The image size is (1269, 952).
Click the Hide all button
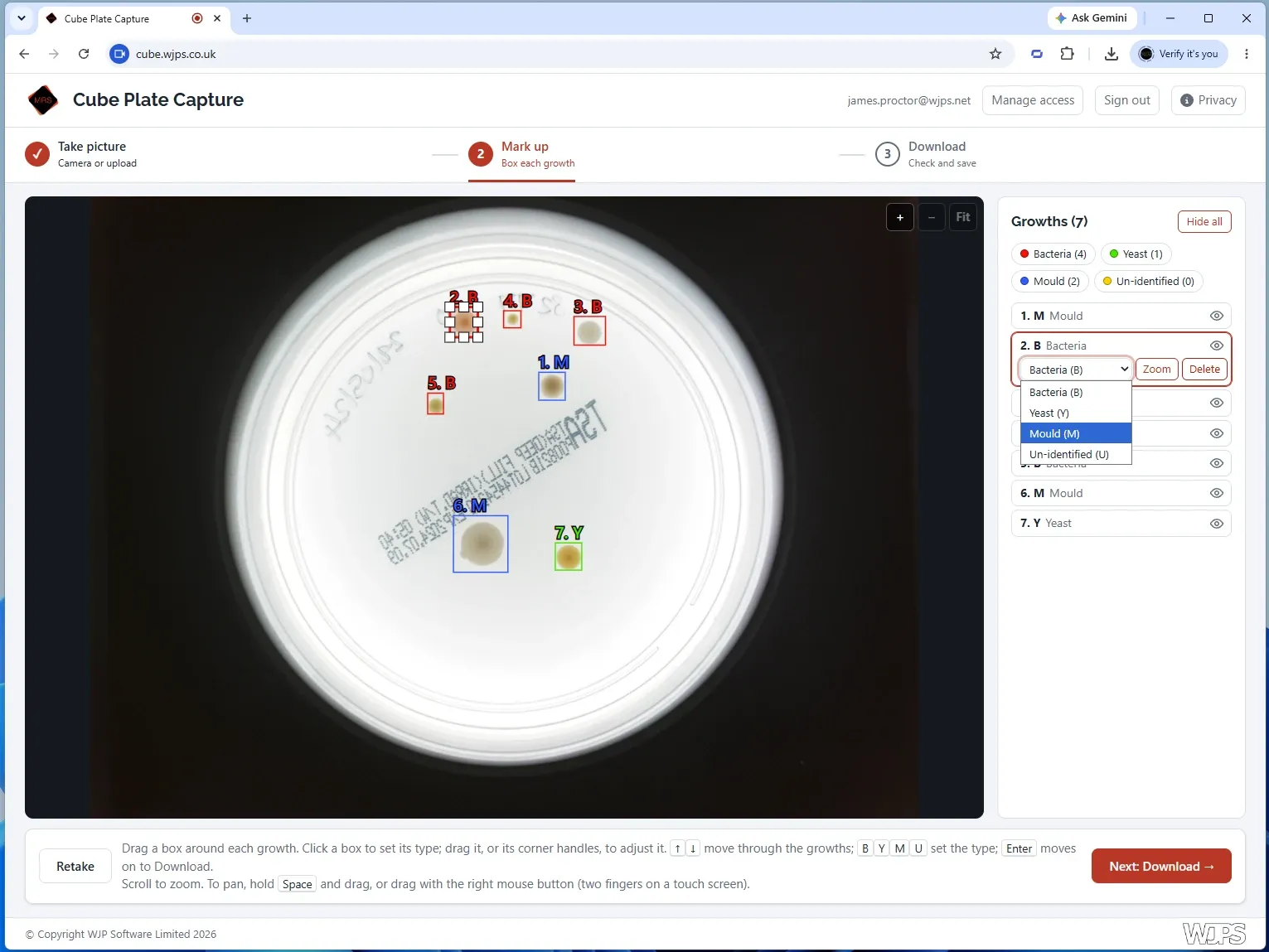coord(1204,222)
